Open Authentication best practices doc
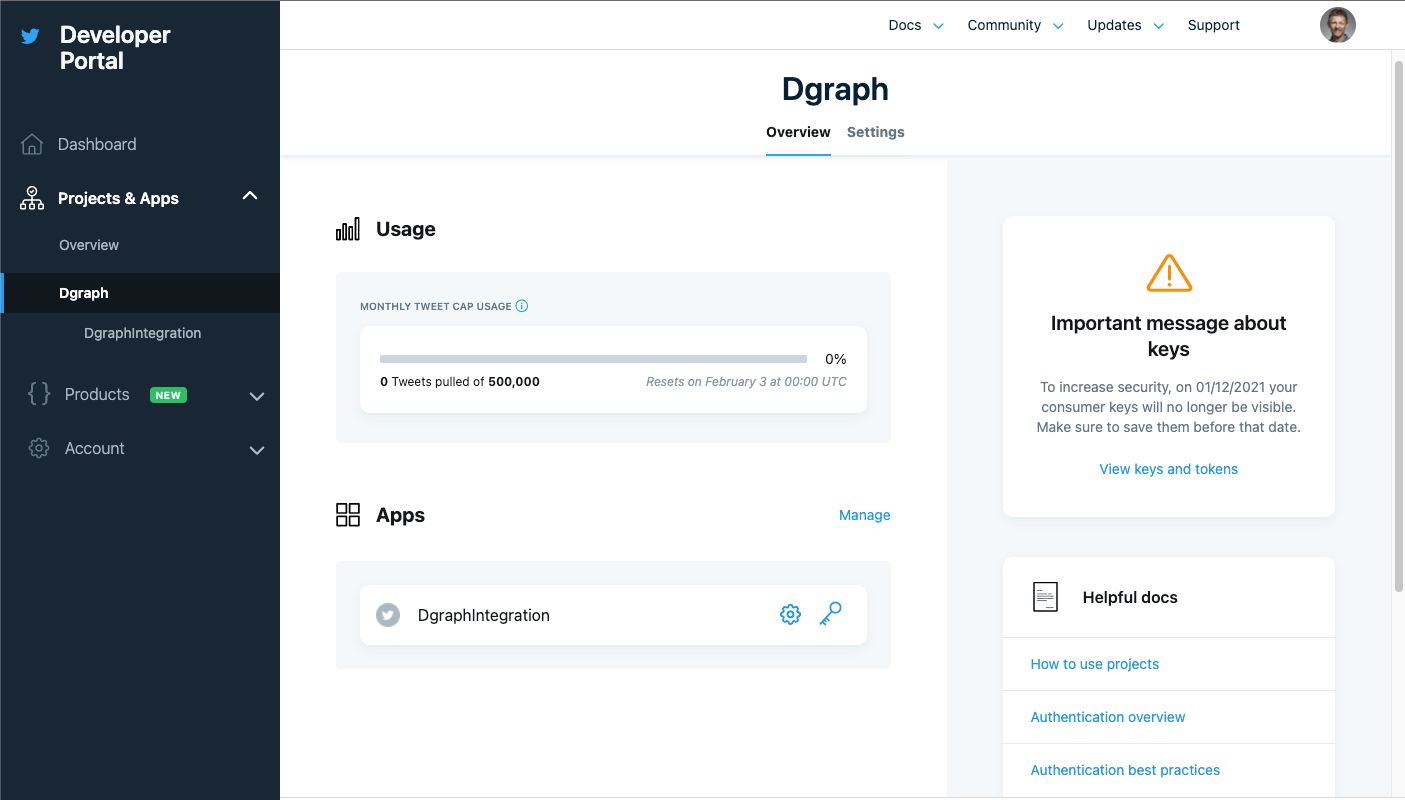This screenshot has height=800, width=1405. pos(1125,770)
